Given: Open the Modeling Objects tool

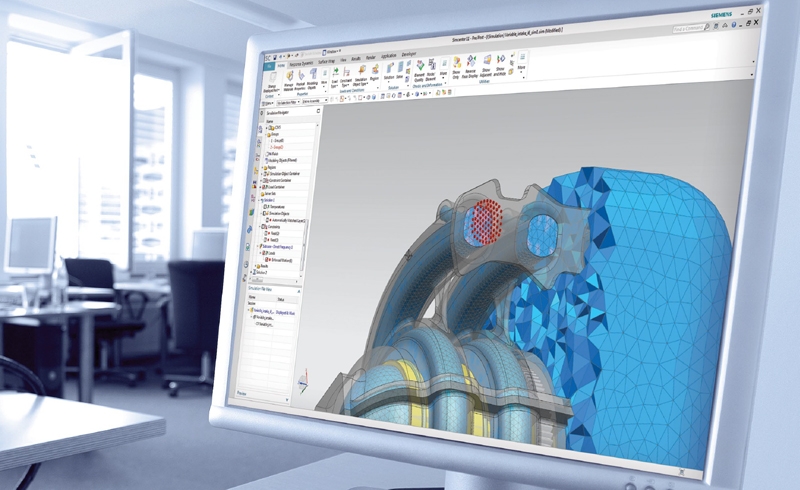Looking at the screenshot, I should (313, 78).
